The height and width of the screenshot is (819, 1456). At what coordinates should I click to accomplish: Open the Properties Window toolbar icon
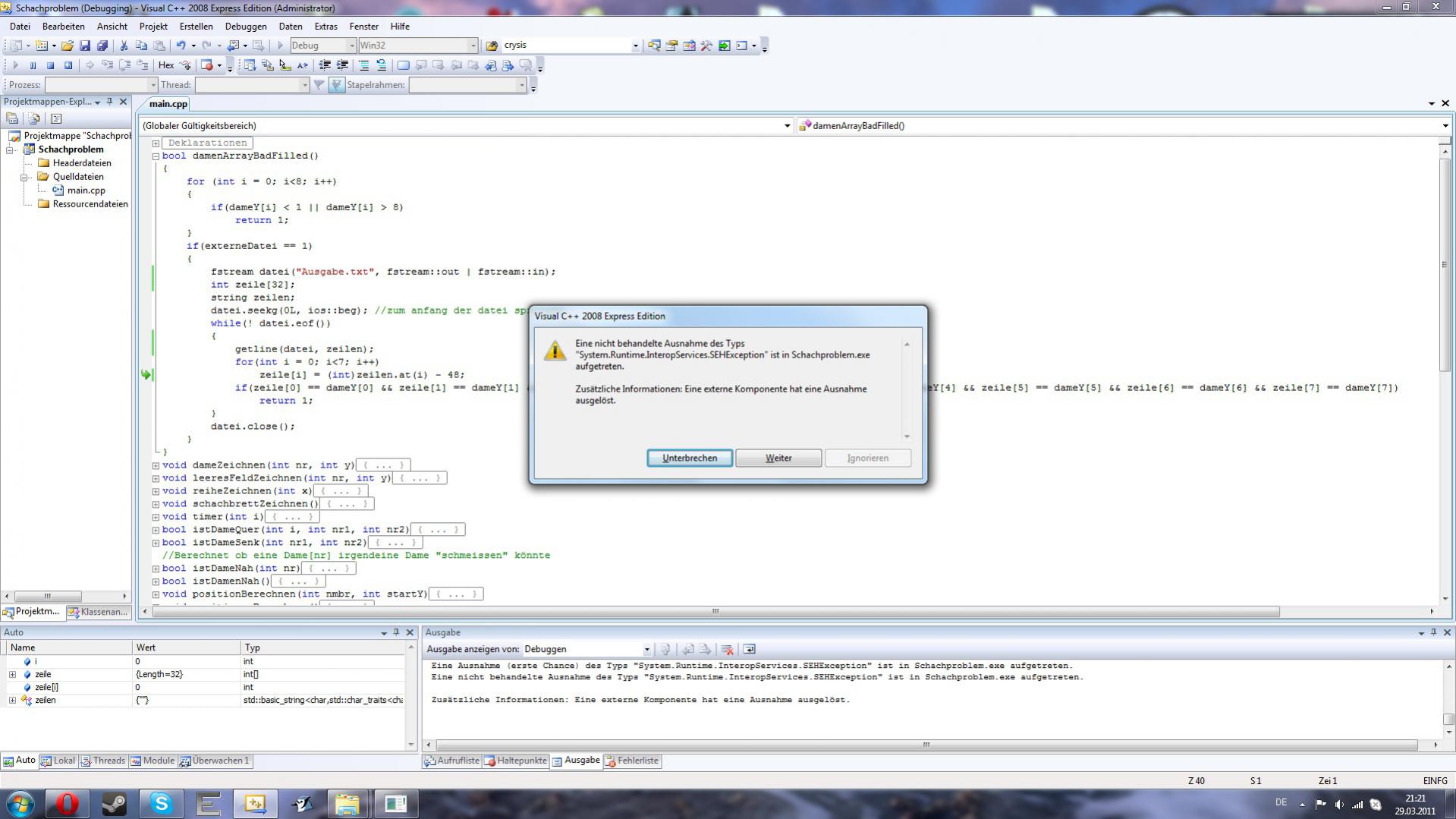point(671,46)
